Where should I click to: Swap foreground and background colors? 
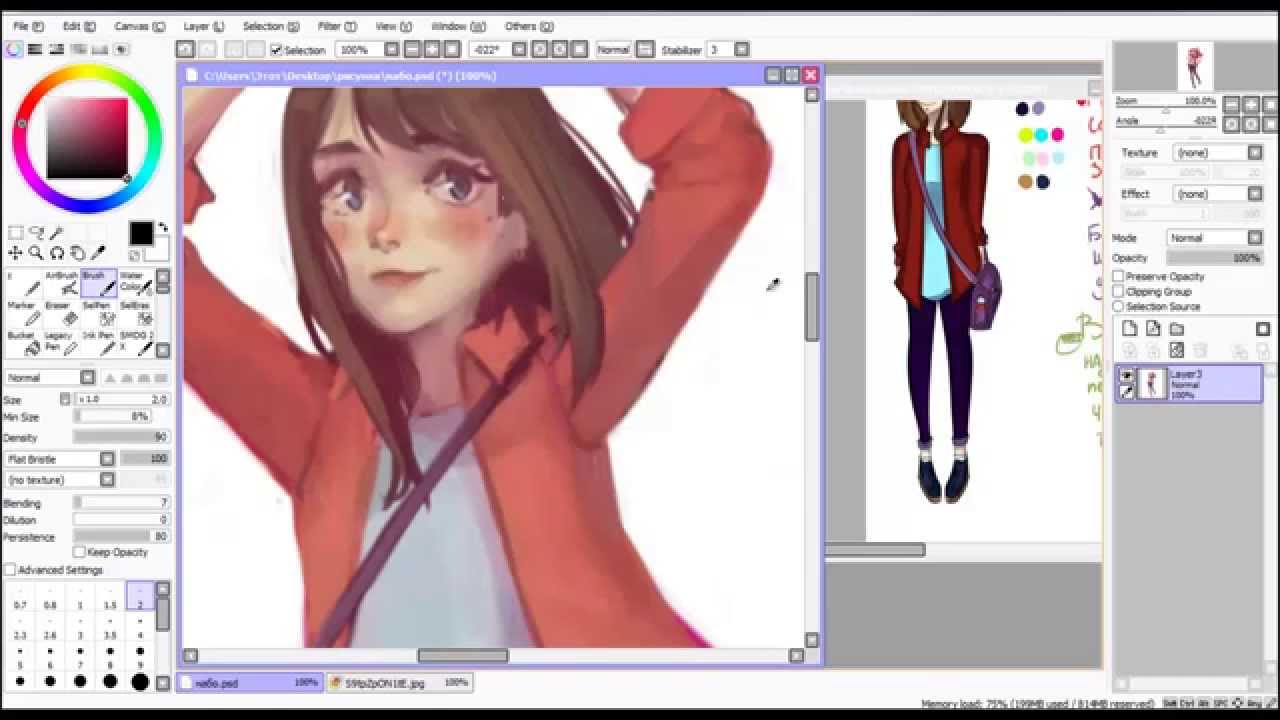163,228
